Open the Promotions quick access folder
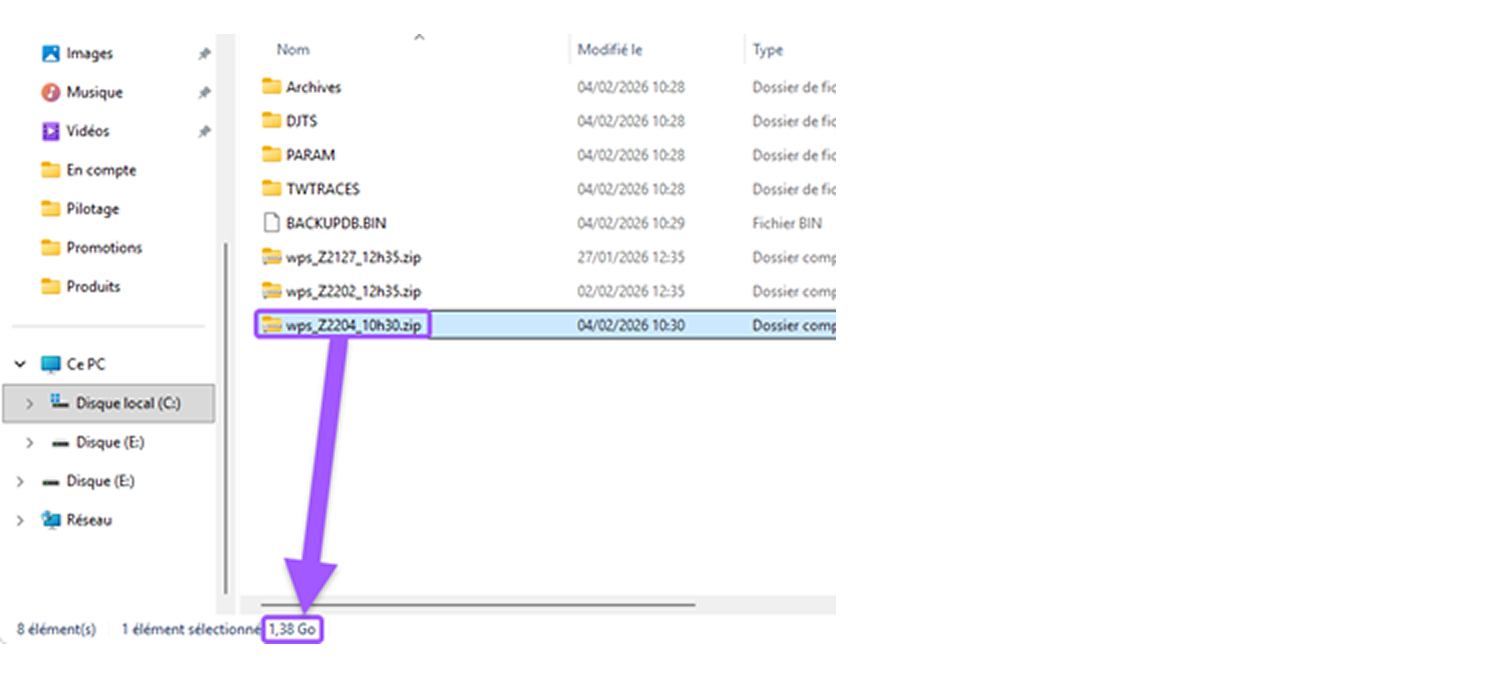 click(x=104, y=248)
